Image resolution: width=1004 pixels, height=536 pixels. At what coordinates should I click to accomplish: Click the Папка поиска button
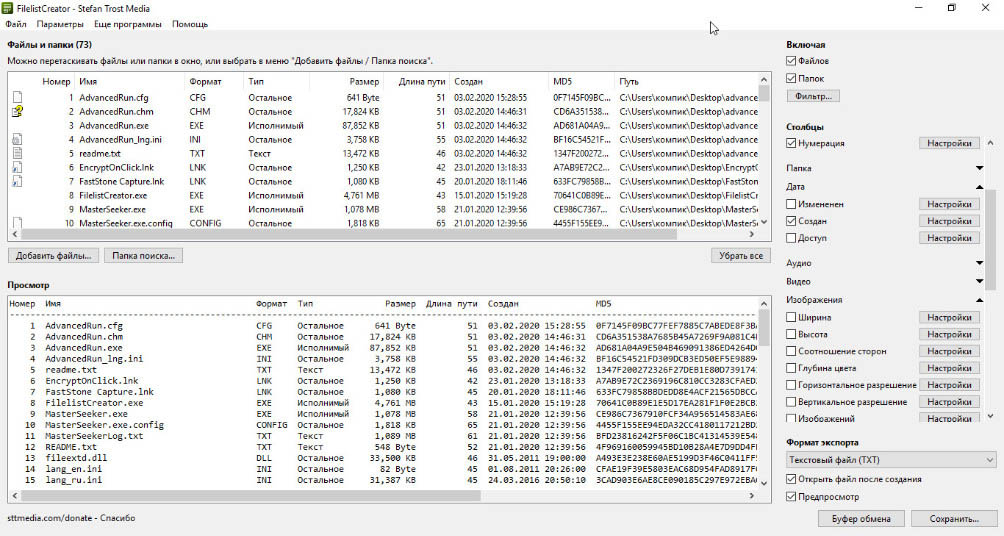(x=143, y=256)
